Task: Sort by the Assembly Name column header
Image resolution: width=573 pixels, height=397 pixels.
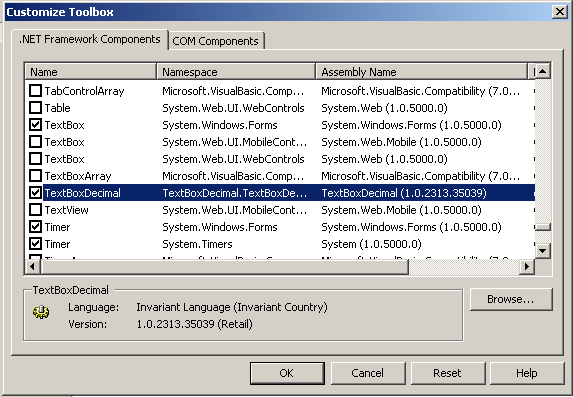Action: click(x=421, y=72)
